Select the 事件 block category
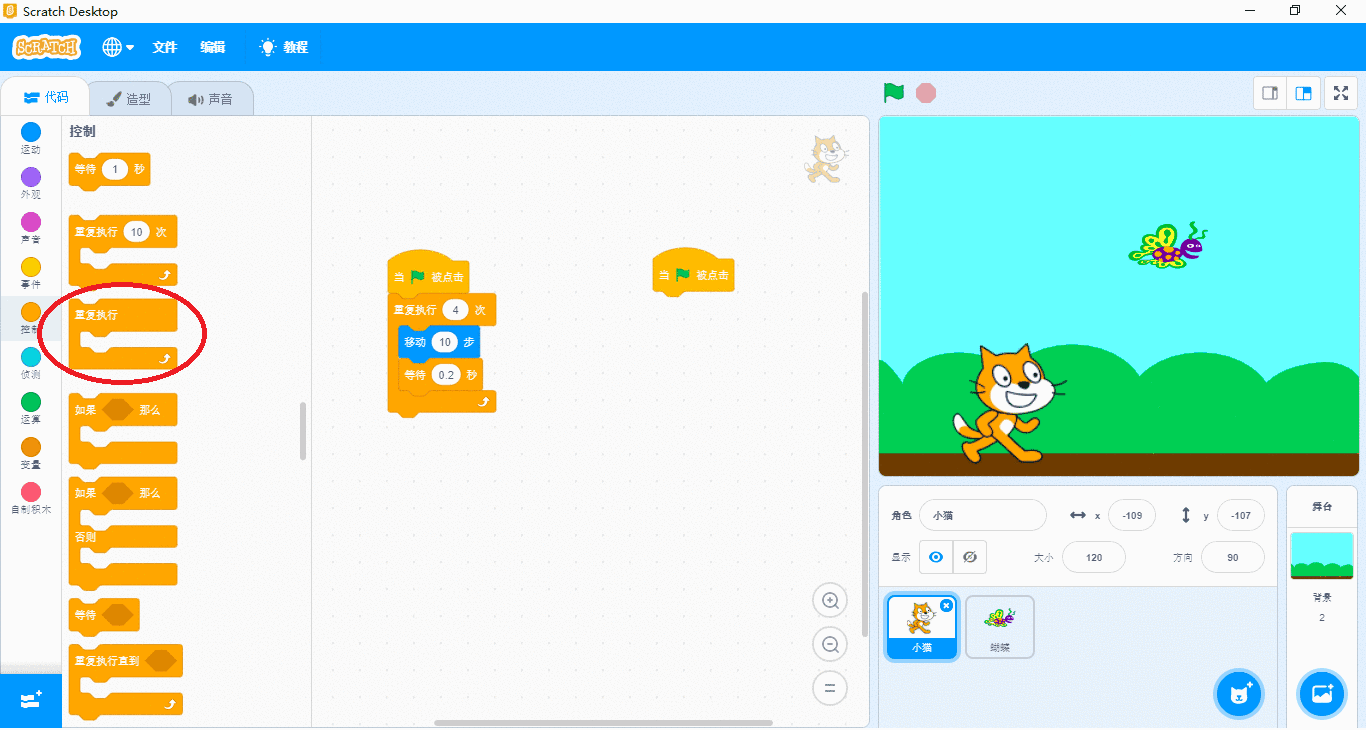1366x730 pixels. [31, 273]
